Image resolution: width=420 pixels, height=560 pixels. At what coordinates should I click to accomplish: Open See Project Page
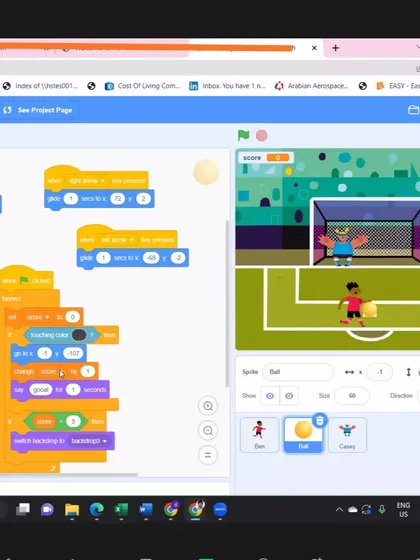pyautogui.click(x=38, y=110)
